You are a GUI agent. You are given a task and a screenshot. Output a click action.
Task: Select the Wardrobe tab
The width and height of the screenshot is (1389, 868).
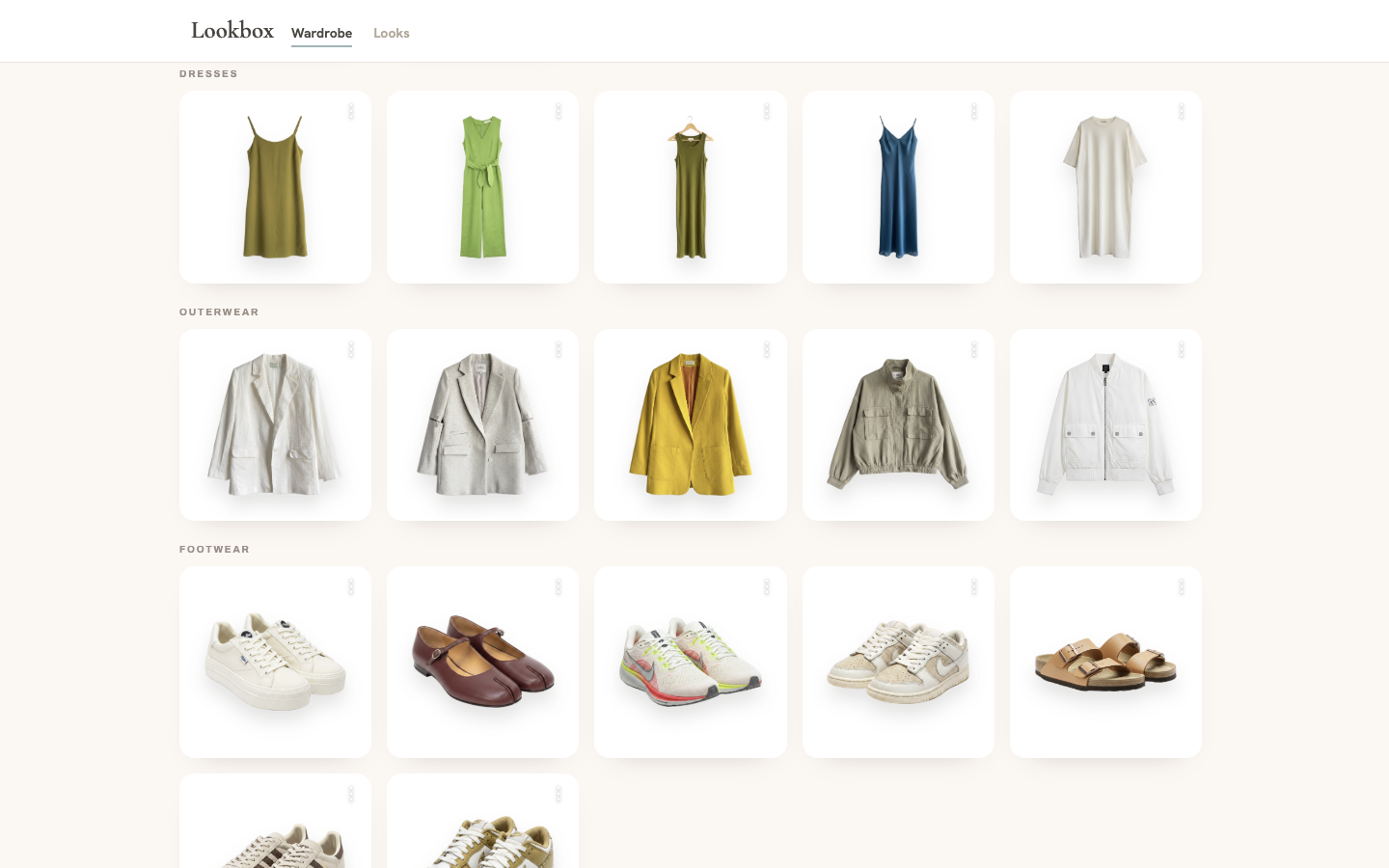point(321,33)
